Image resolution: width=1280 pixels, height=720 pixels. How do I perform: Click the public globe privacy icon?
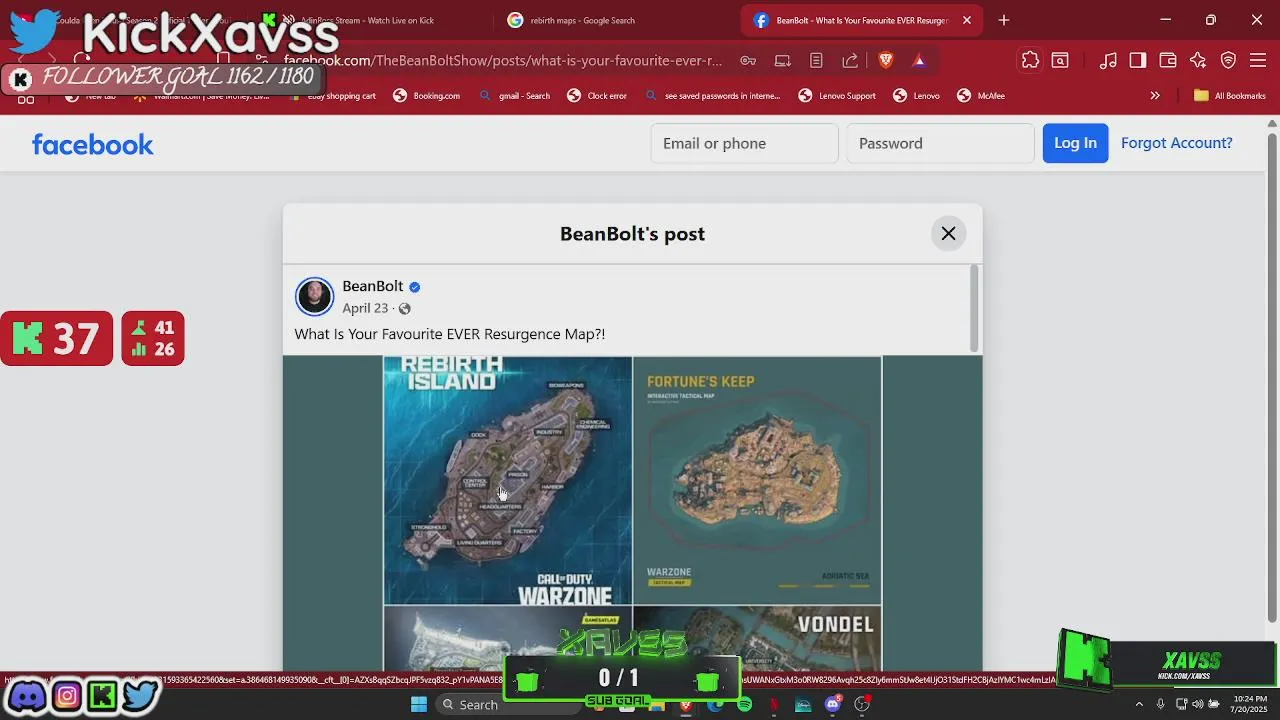pyautogui.click(x=404, y=308)
